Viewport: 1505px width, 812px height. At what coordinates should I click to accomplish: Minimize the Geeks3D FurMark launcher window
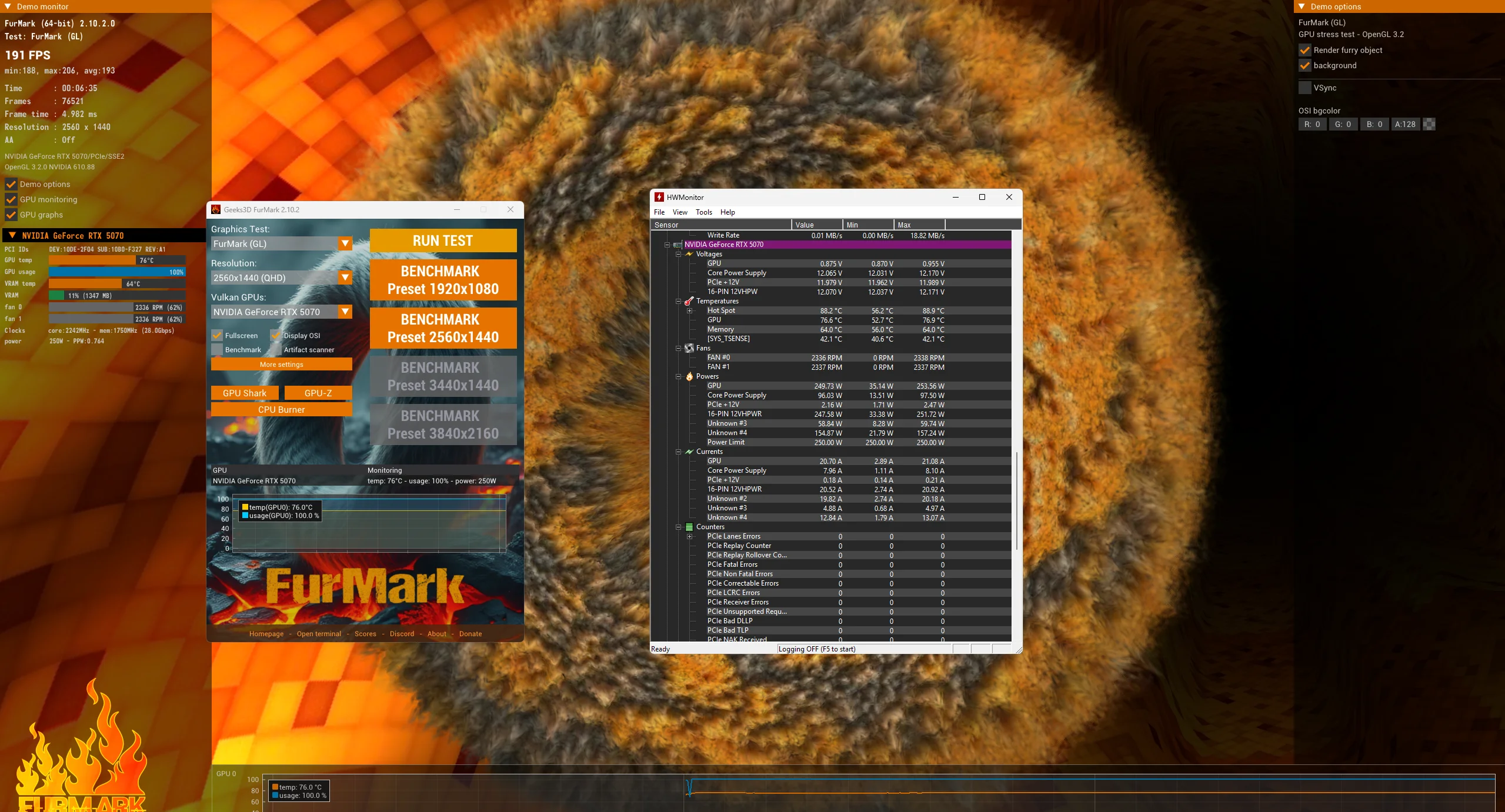457,209
